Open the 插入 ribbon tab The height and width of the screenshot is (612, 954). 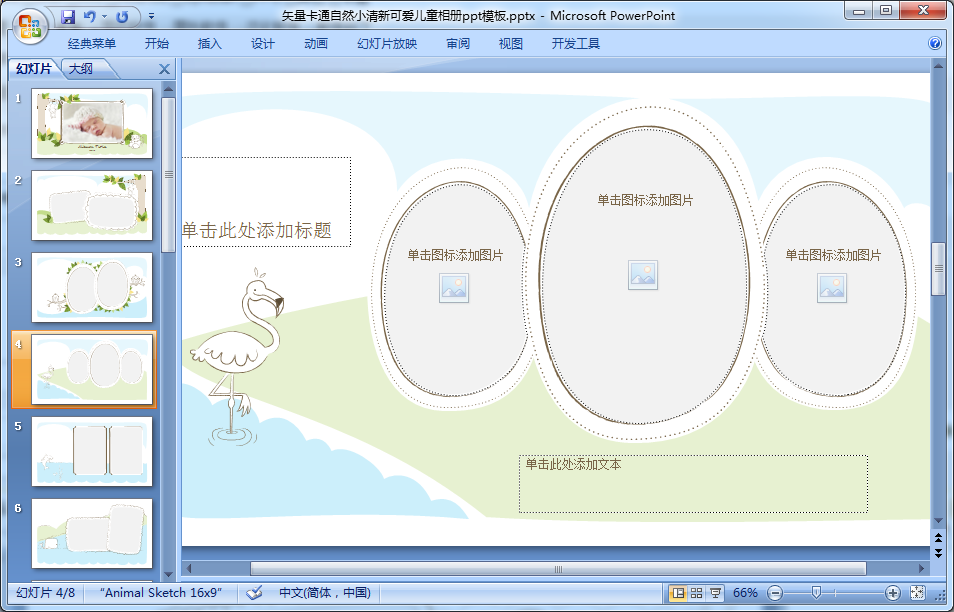pyautogui.click(x=210, y=44)
